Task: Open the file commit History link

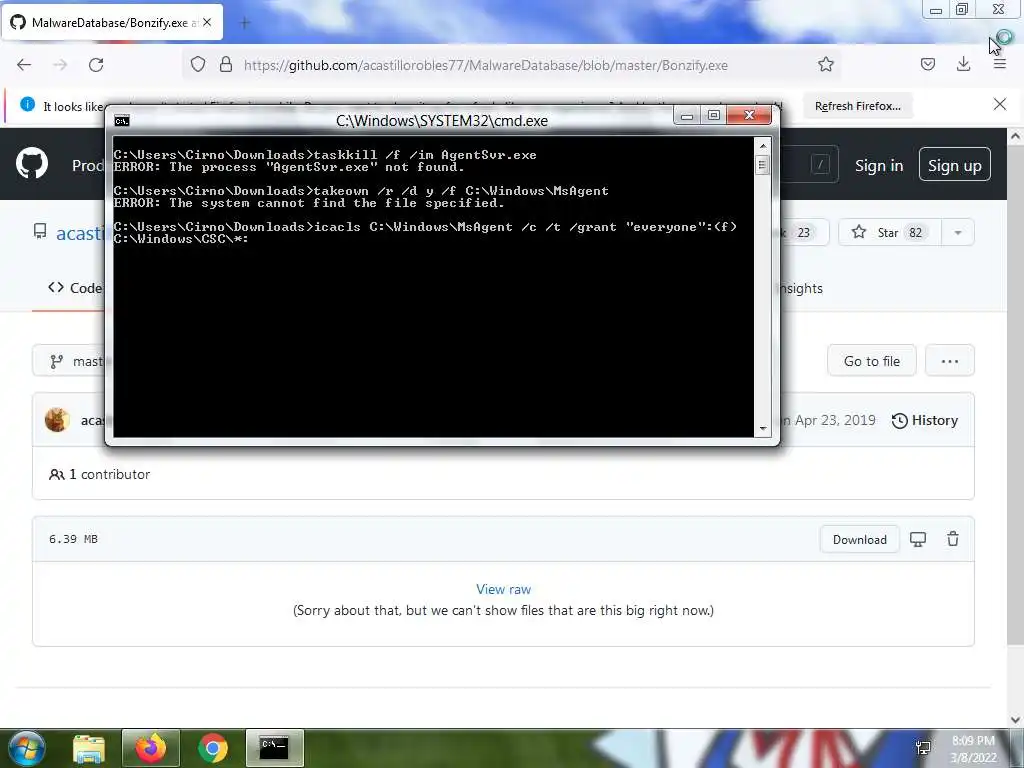Action: [925, 421]
